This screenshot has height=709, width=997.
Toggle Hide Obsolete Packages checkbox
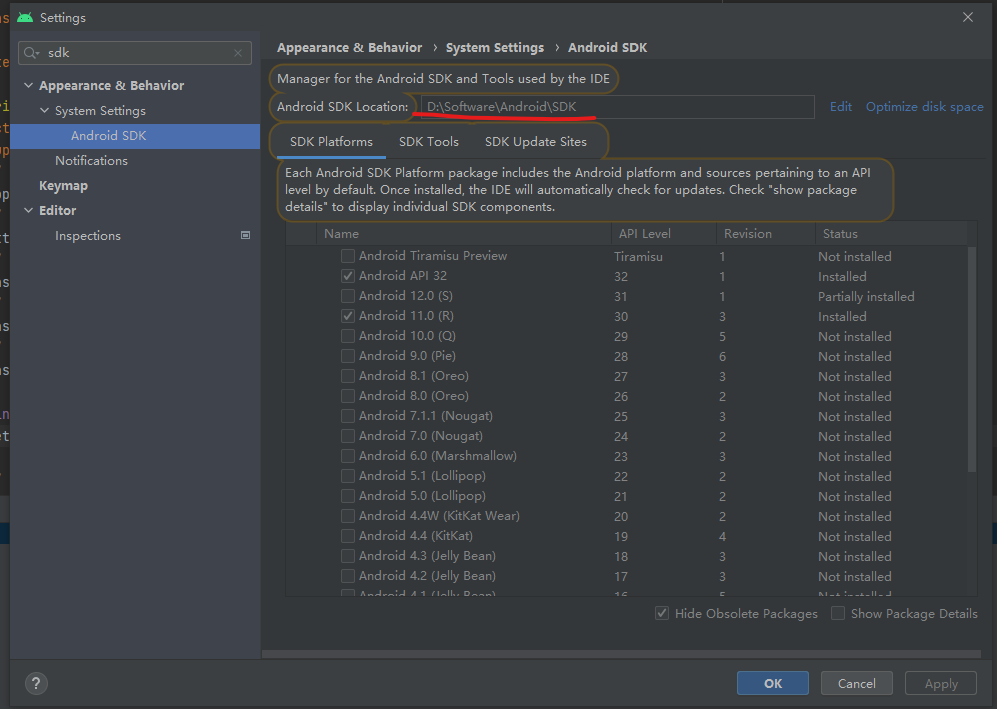[x=662, y=614]
